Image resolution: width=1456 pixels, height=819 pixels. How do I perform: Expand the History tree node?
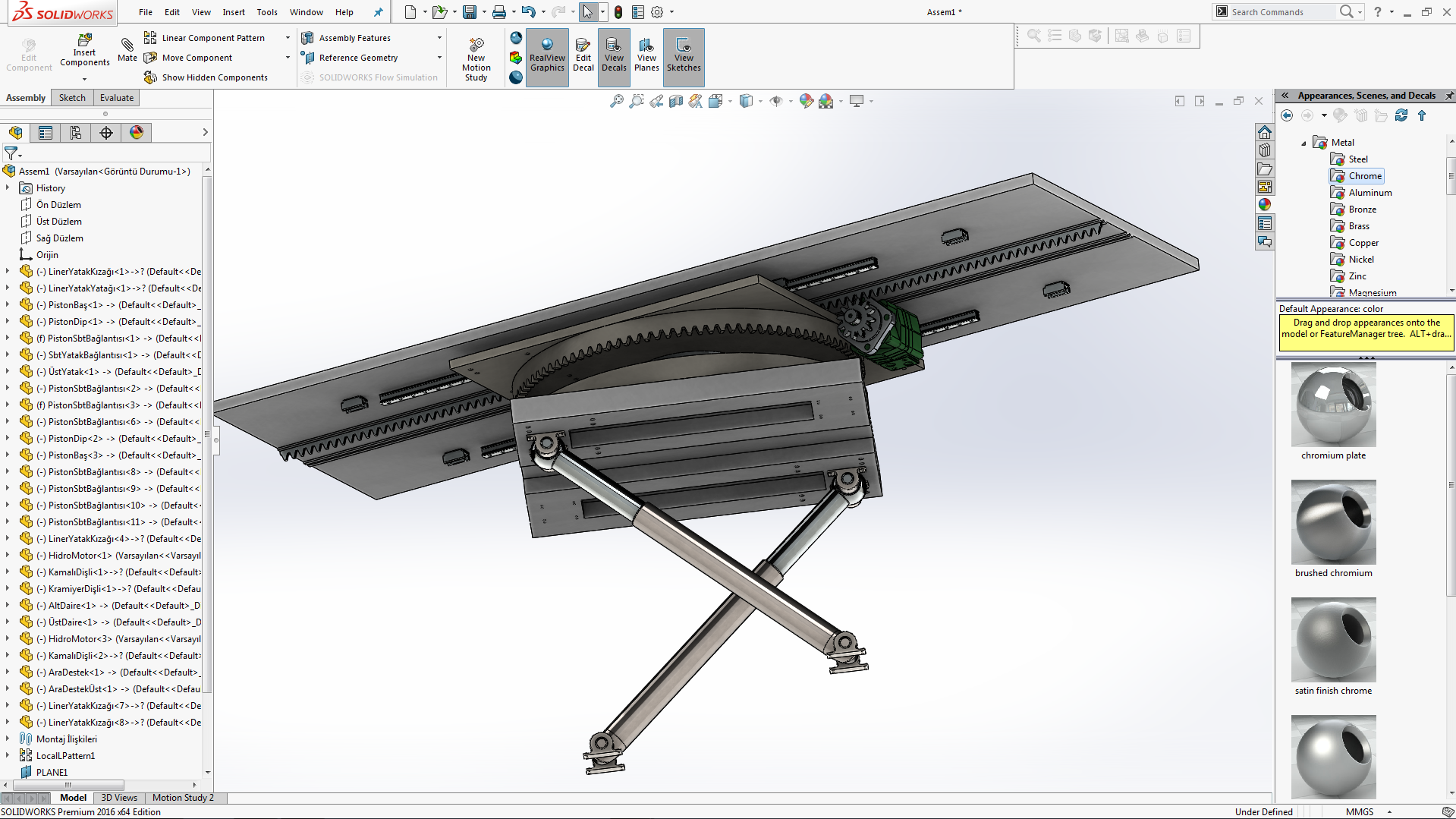(8, 188)
